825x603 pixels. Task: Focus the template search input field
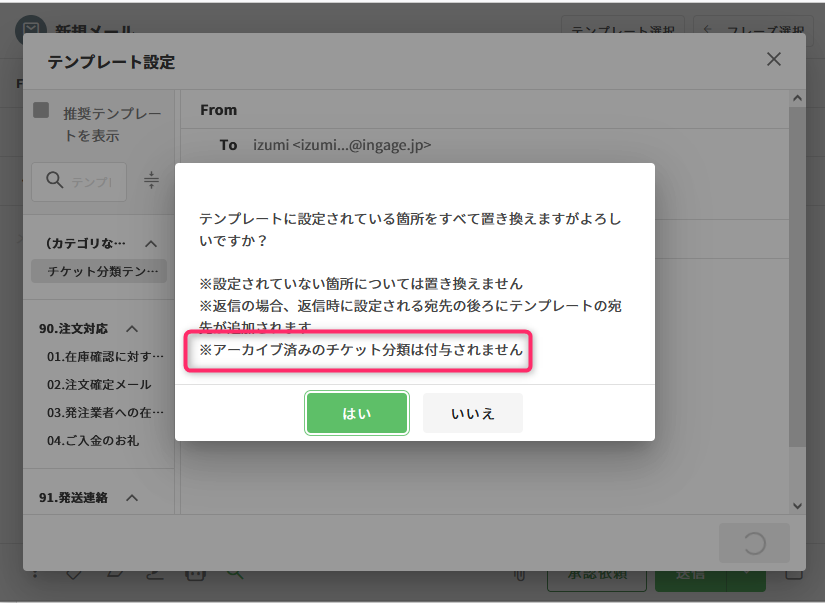[92, 182]
